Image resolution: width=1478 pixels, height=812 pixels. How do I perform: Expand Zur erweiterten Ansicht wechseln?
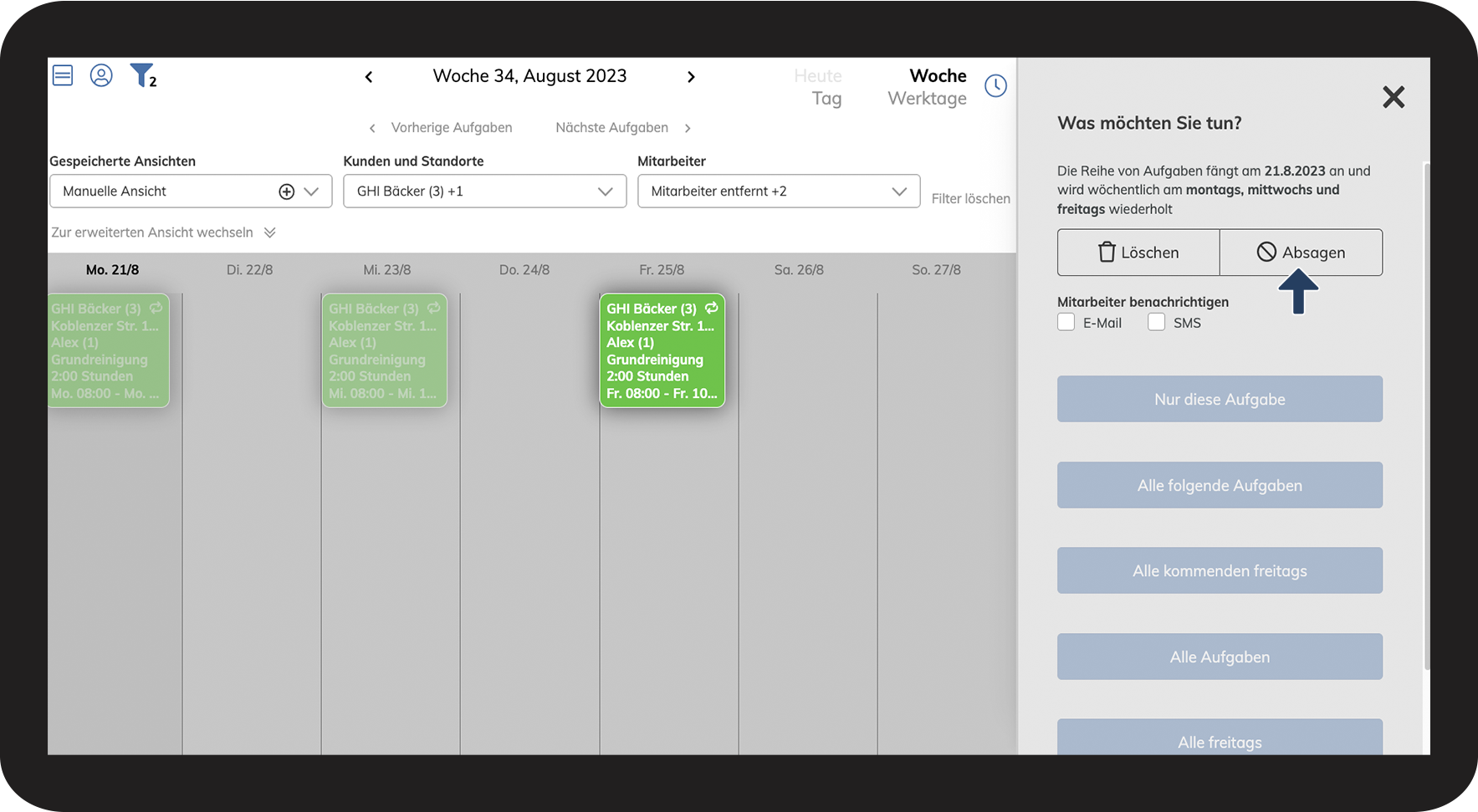click(163, 232)
